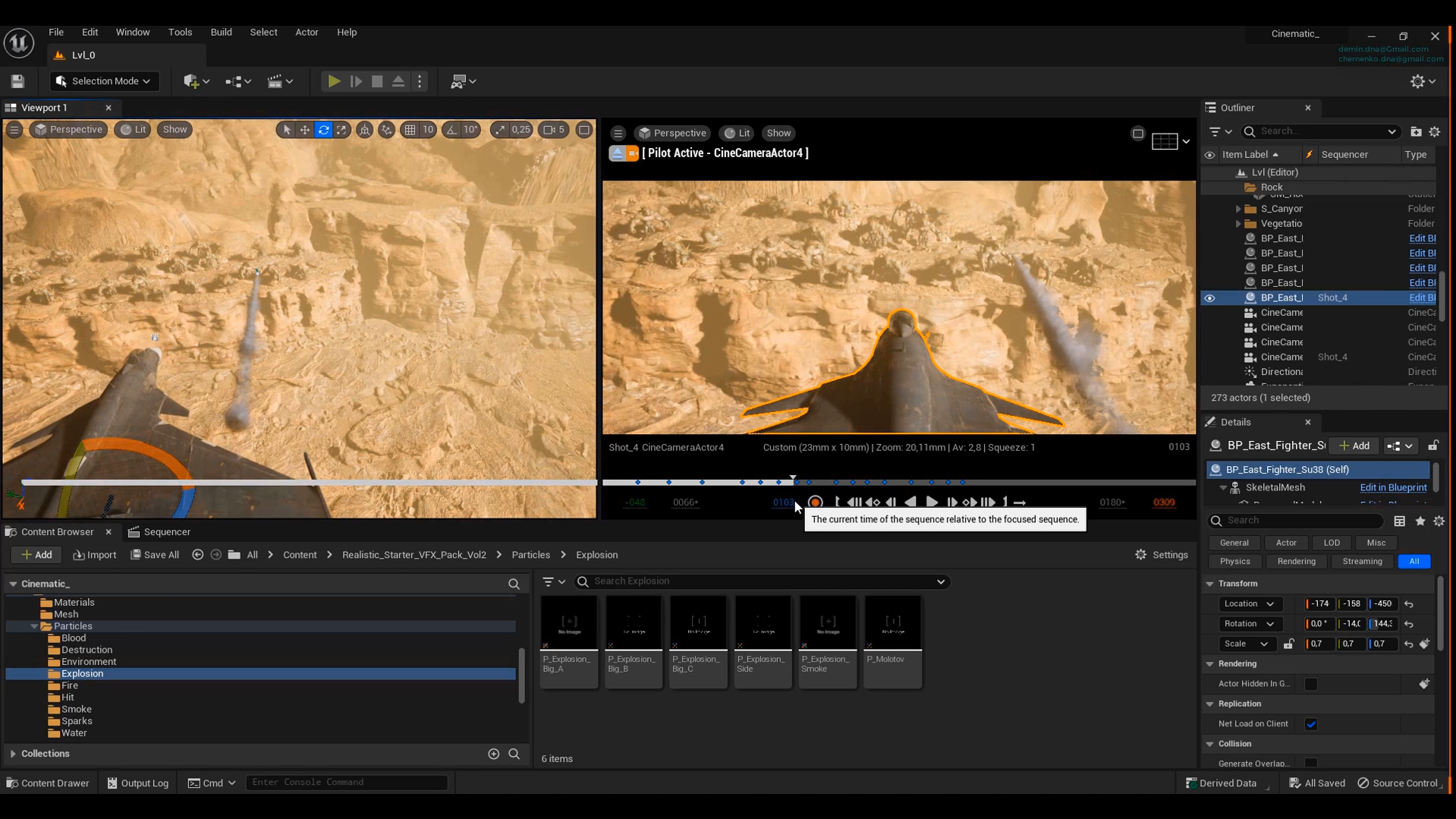Image resolution: width=1456 pixels, height=819 pixels.
Task: Enable Actor Hidden In Game checkbox
Action: pyautogui.click(x=1311, y=684)
